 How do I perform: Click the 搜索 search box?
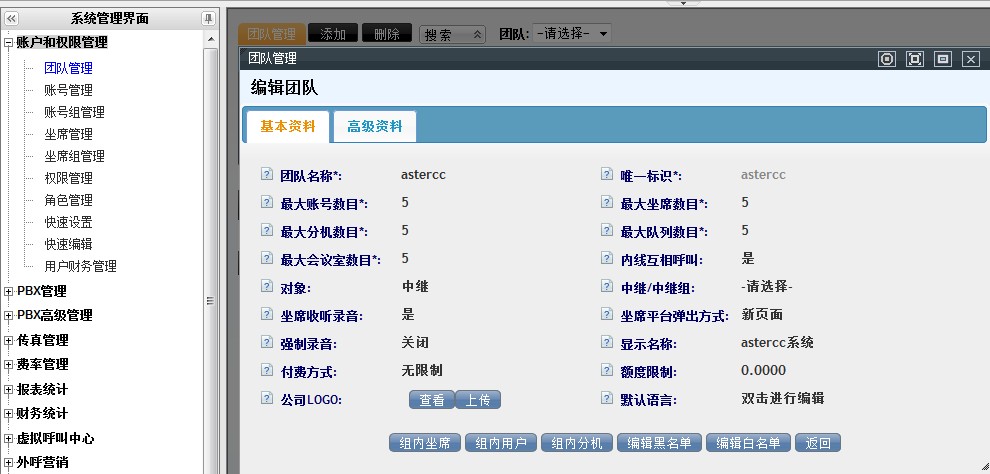[x=451, y=34]
